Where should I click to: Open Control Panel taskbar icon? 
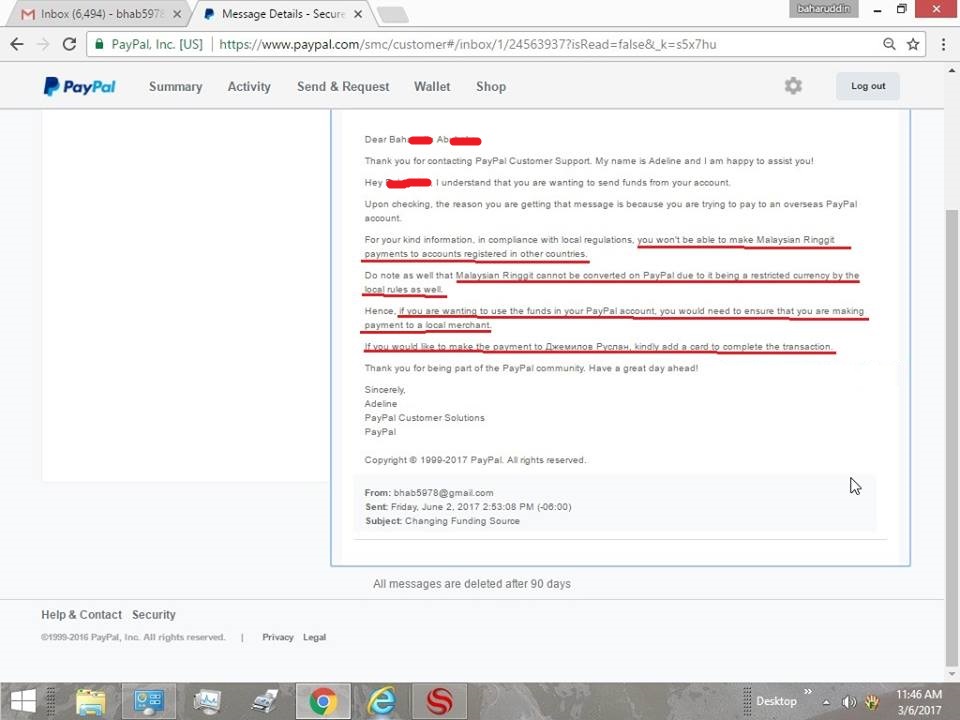148,701
